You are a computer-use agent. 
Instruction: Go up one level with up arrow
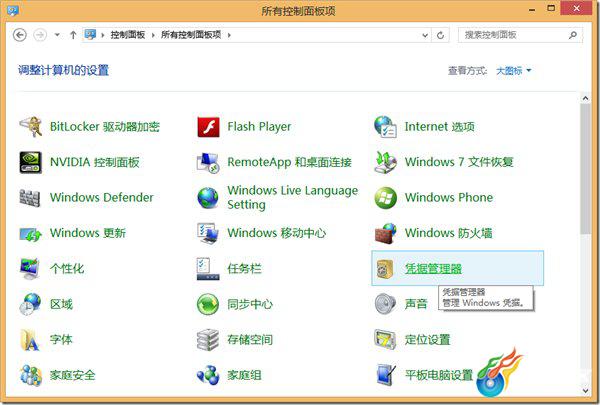[73, 35]
